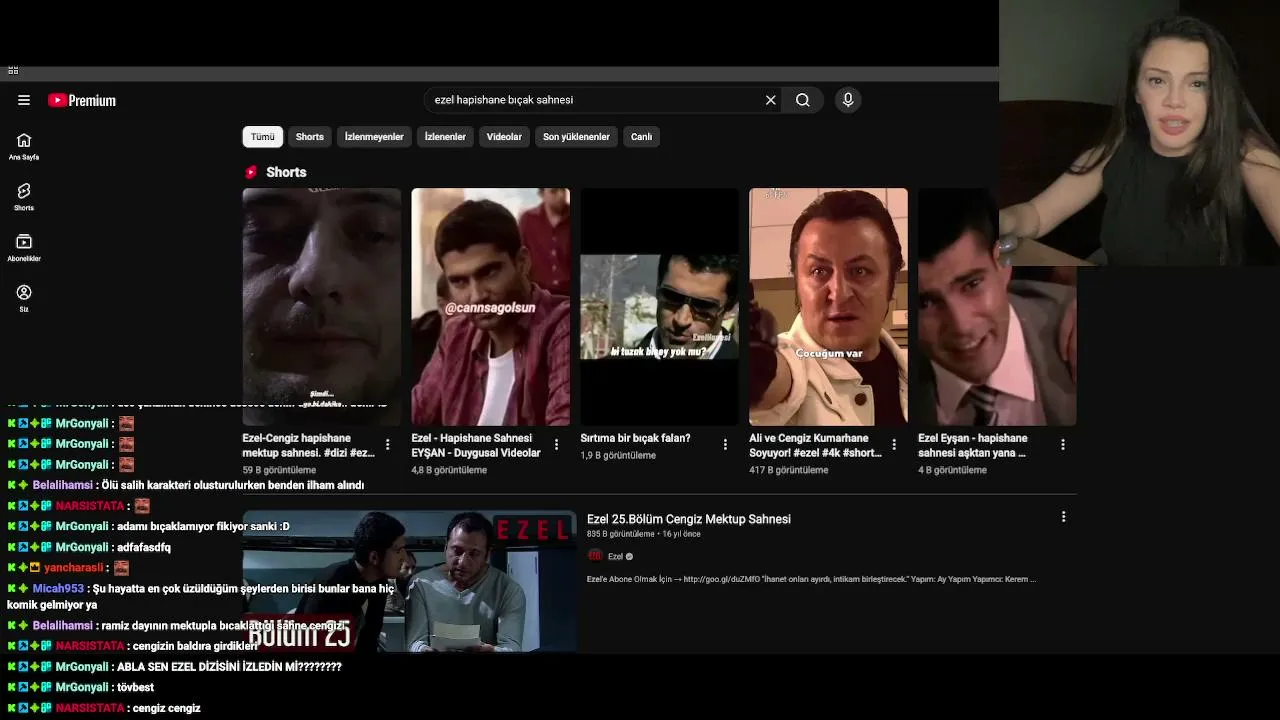Play the Ezel 25.Bölüm video thumbnail

[x=410, y=582]
